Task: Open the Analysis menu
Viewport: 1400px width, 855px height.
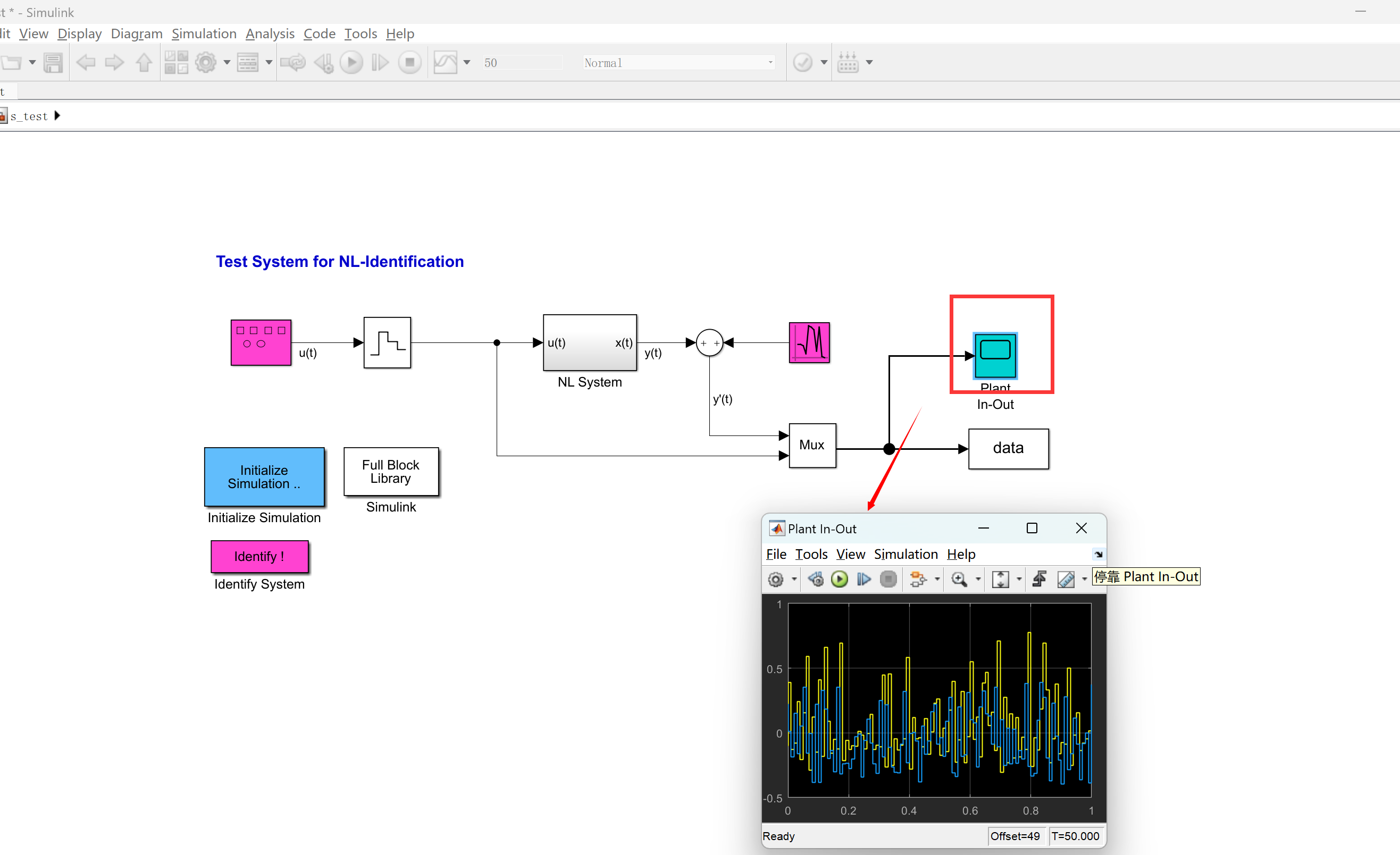Action: click(x=268, y=33)
